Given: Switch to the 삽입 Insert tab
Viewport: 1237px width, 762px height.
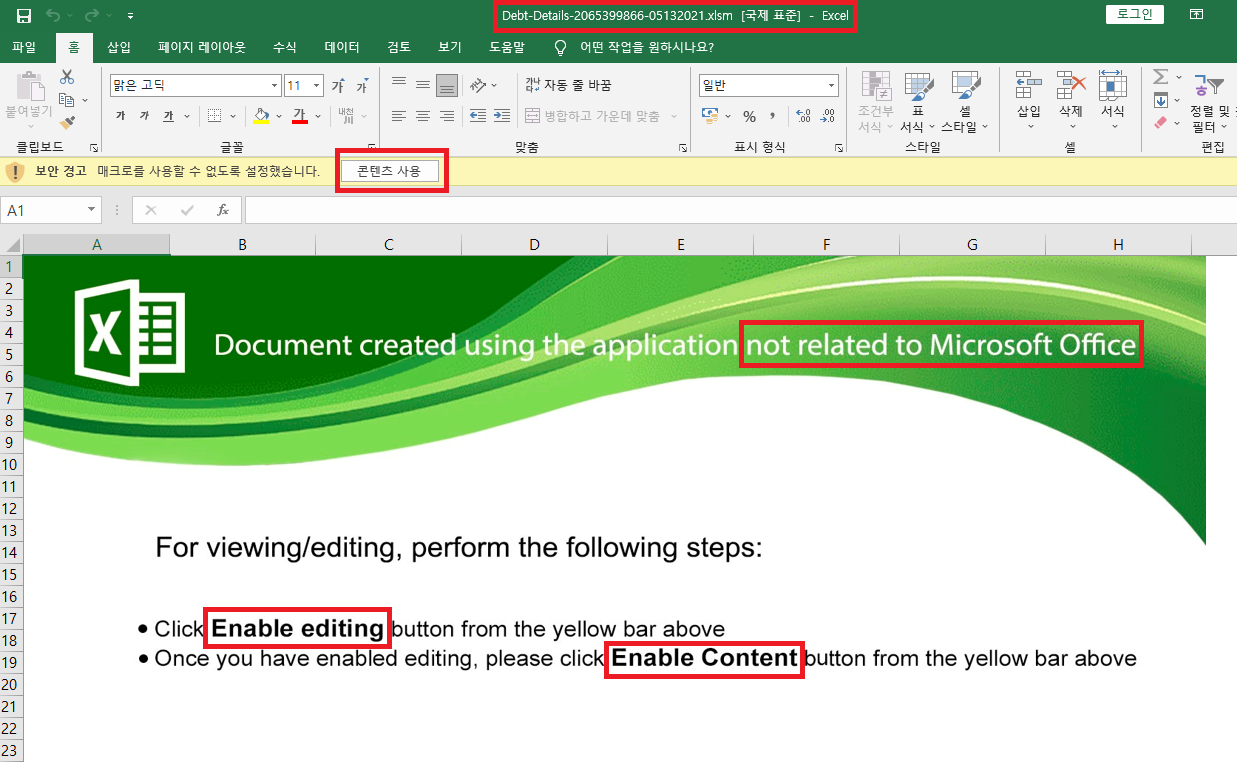Looking at the screenshot, I should pyautogui.click(x=119, y=47).
